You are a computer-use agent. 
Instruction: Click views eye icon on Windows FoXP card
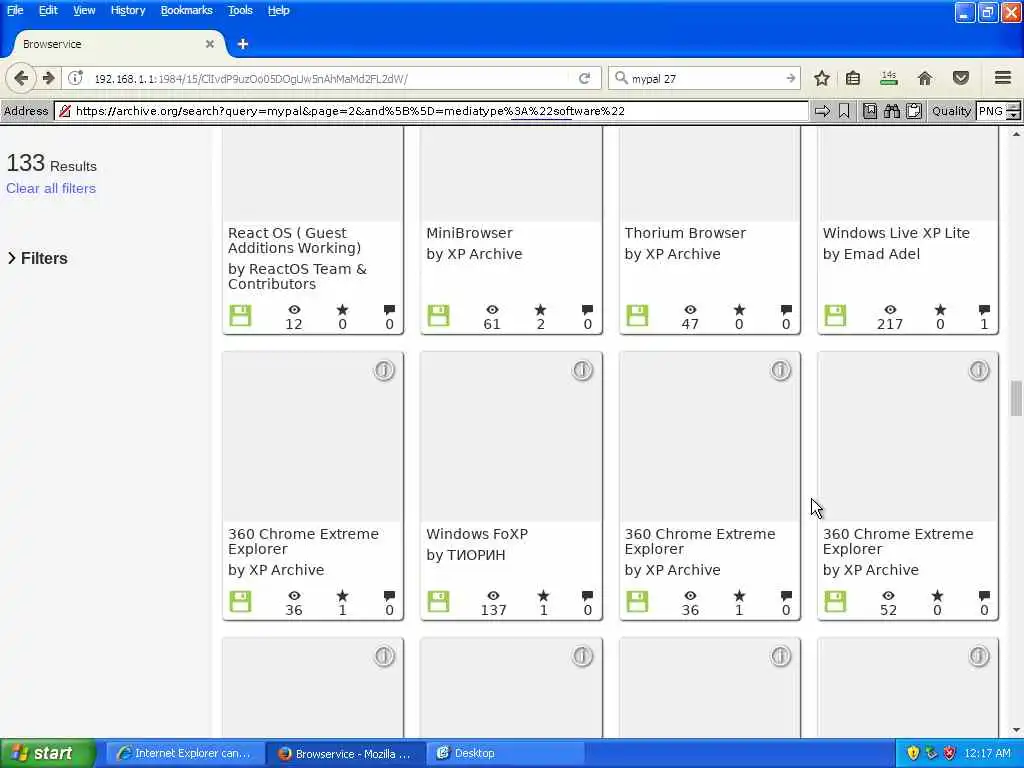493,596
